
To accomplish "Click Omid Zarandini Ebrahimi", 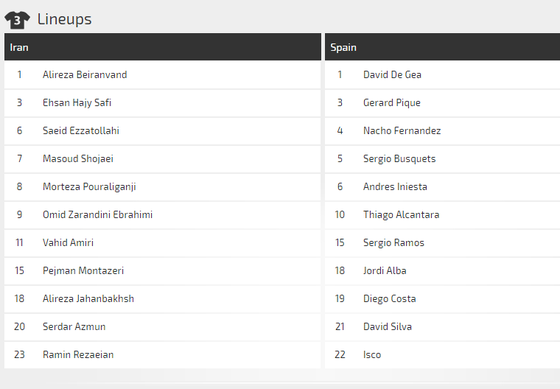I will [x=98, y=215].
